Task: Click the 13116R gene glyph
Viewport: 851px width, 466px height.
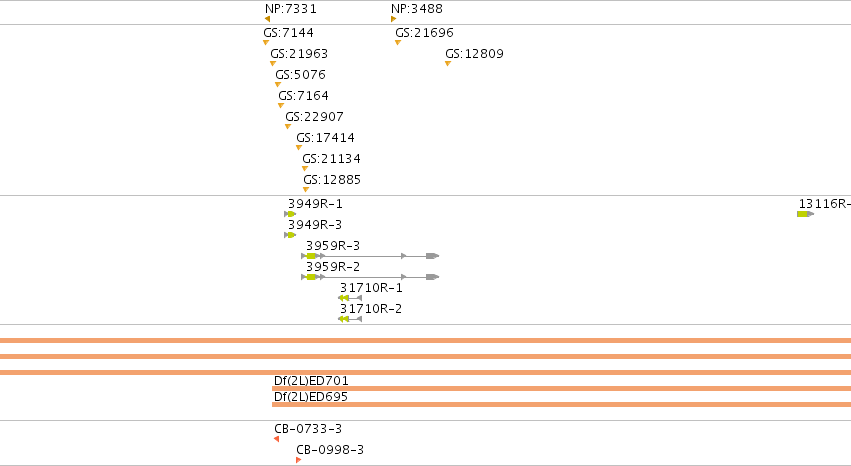Action: [805, 214]
